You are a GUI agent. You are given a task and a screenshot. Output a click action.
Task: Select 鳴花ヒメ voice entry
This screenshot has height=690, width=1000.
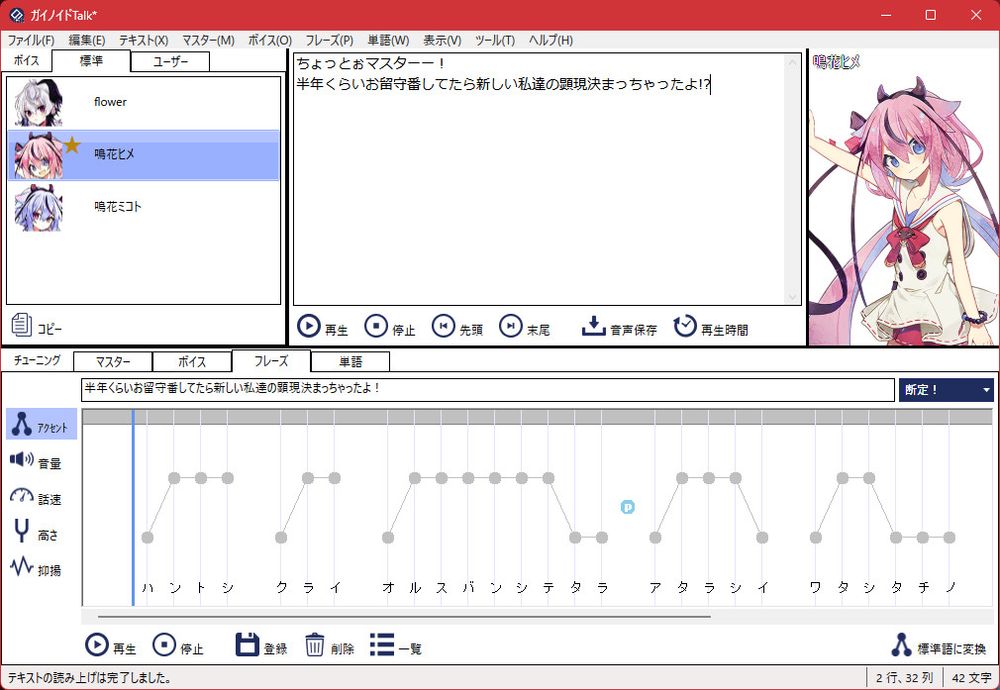click(x=143, y=155)
